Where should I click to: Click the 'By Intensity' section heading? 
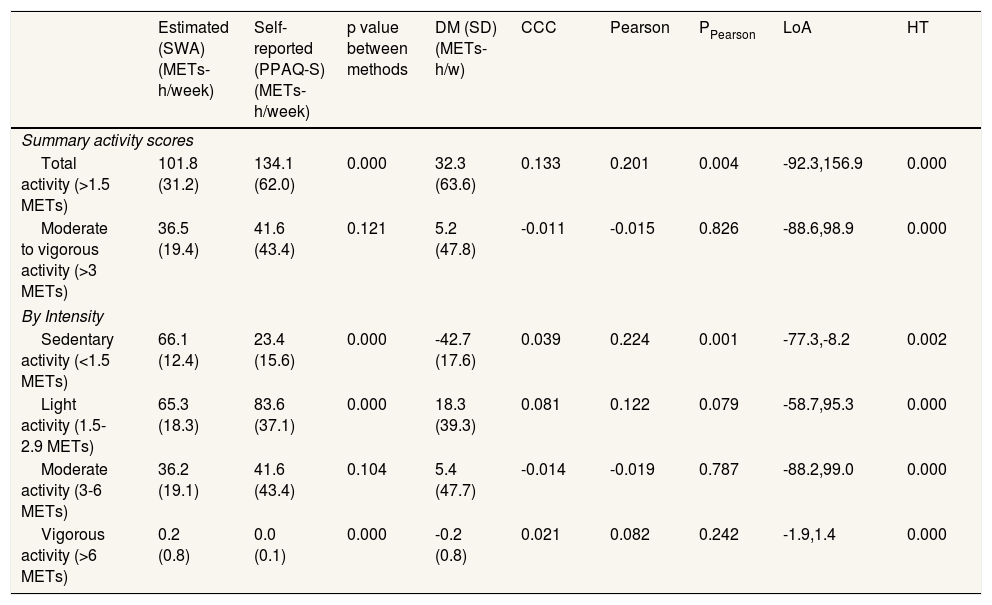coord(62,316)
